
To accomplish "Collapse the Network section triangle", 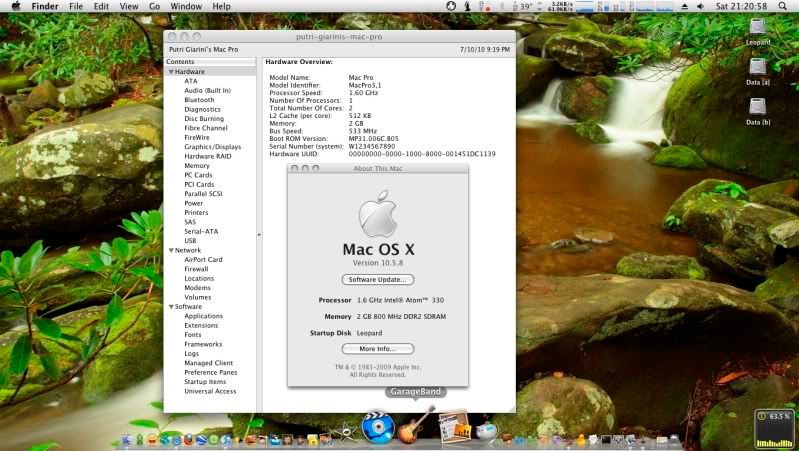I will (x=171, y=250).
